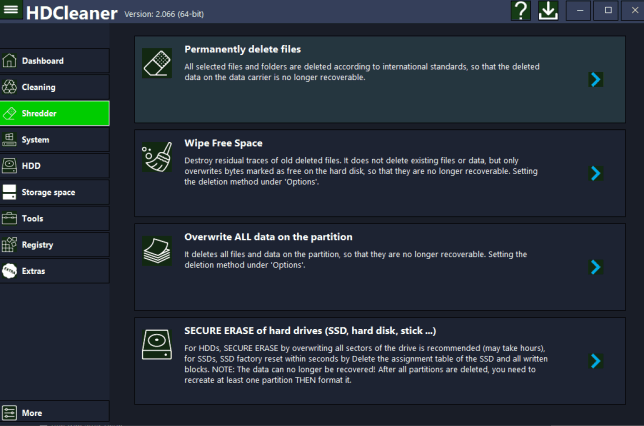
Task: Click the arrow beside Wipe Free Space
Action: point(595,173)
